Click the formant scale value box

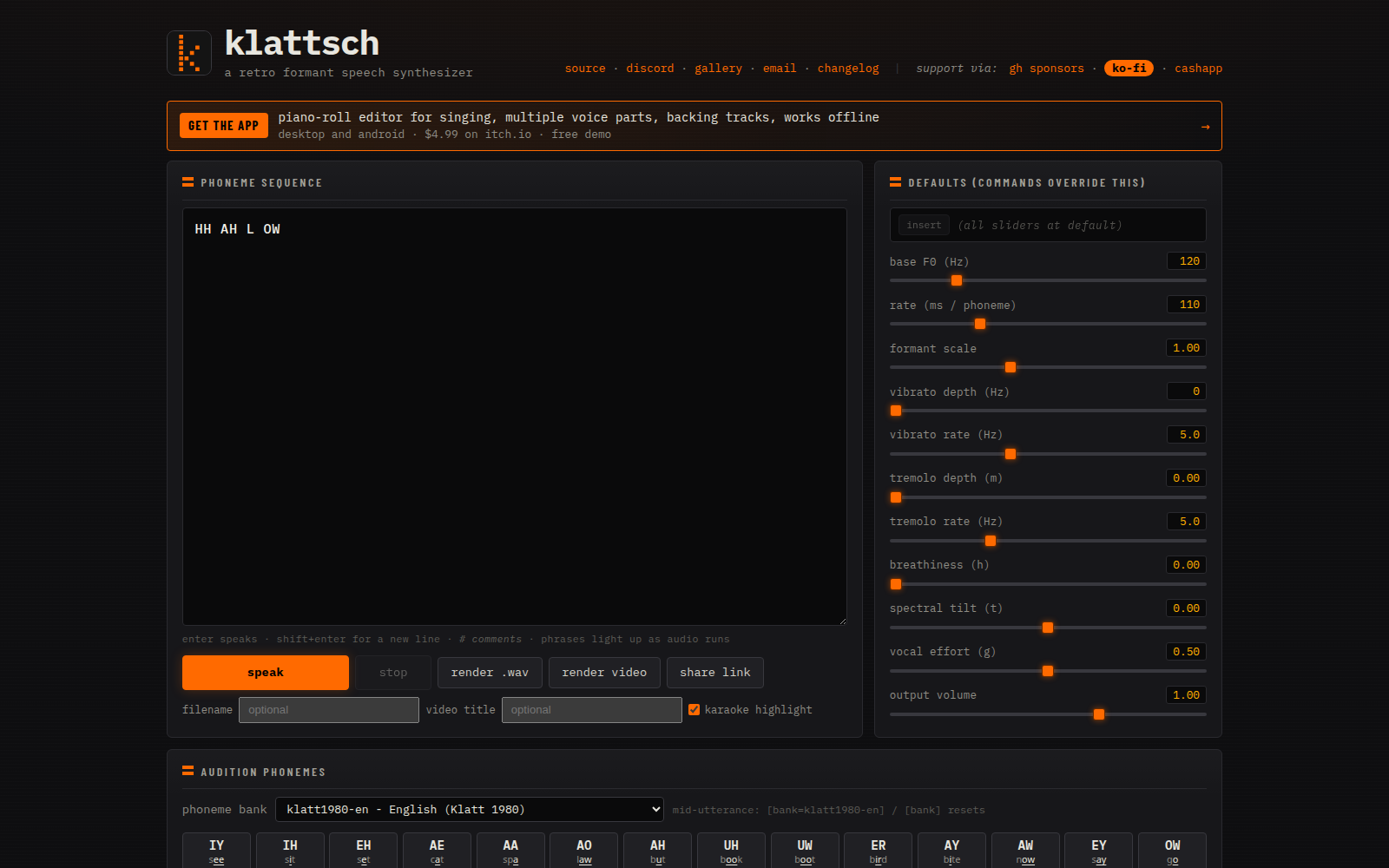coord(1186,348)
